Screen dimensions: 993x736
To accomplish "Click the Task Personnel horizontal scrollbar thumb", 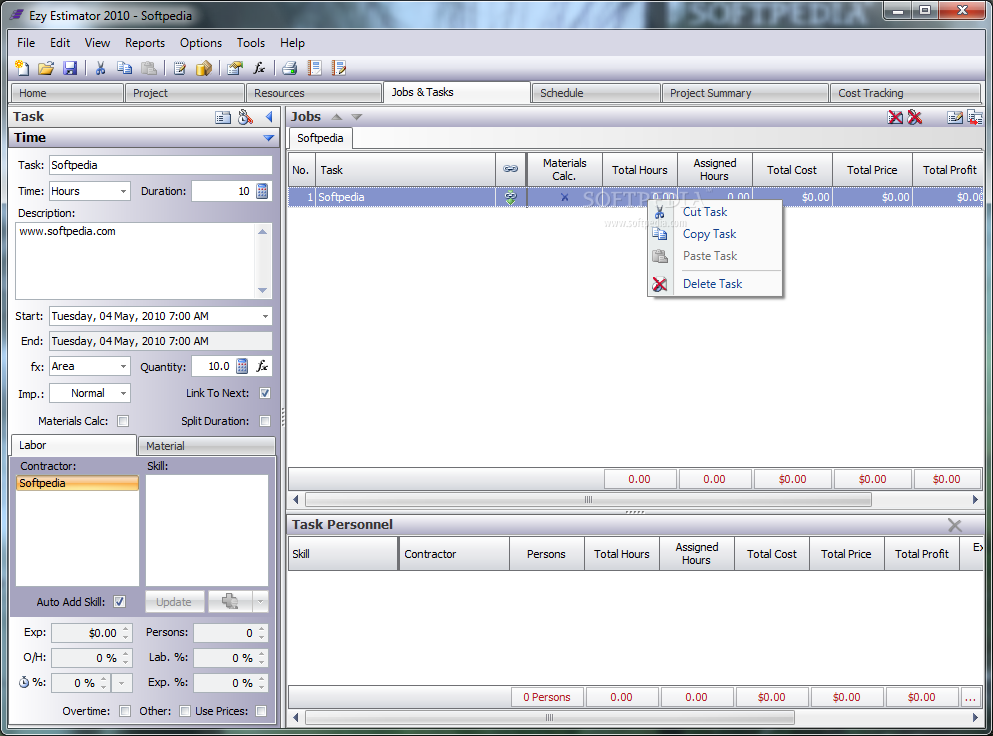I will coord(549,718).
